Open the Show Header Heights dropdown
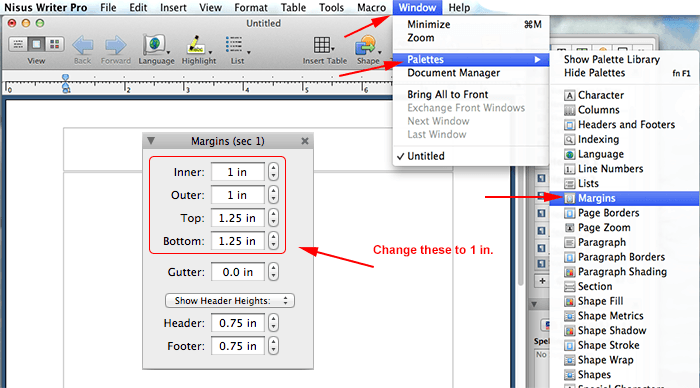 click(x=229, y=300)
